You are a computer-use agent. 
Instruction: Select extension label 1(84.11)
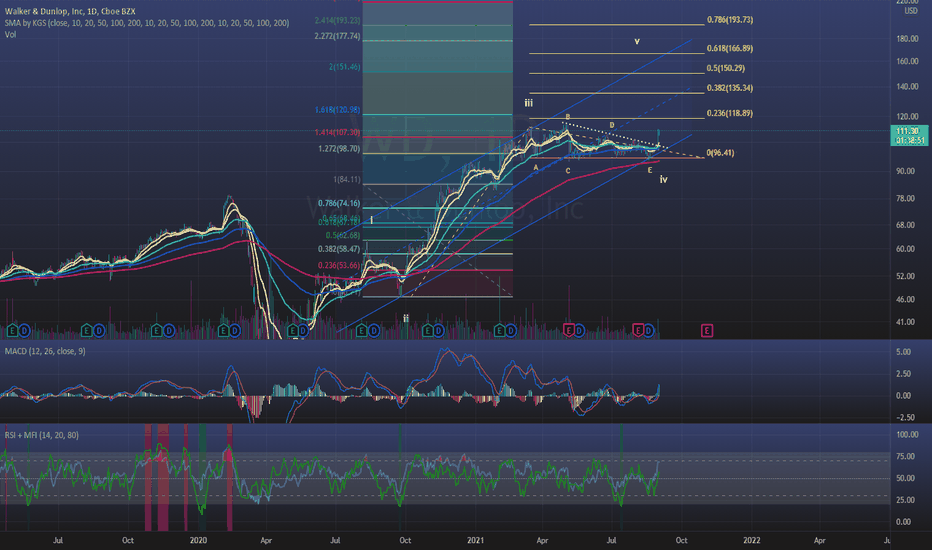347,180
